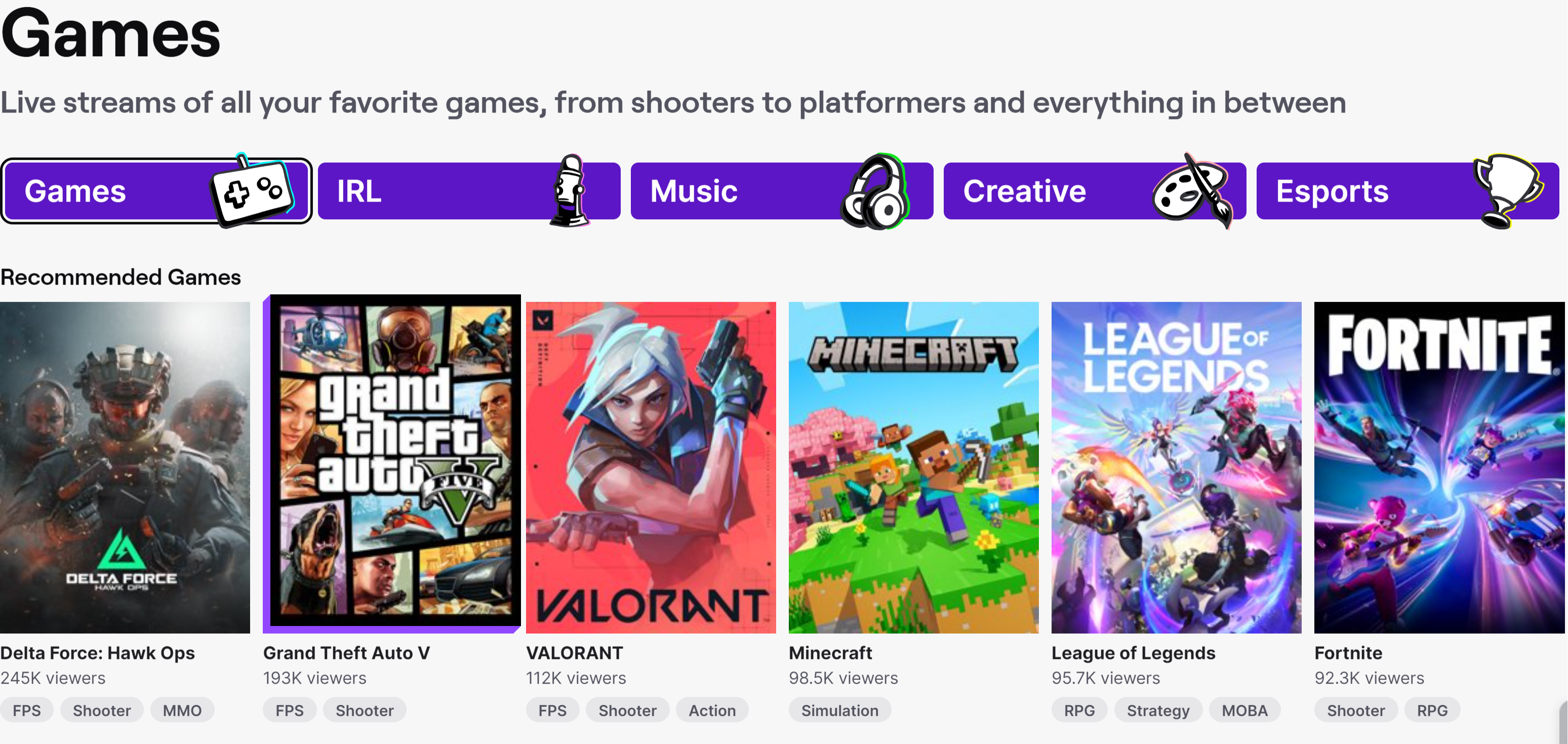The height and width of the screenshot is (744, 1568).
Task: Open the League of Legends title link
Action: pos(1133,653)
